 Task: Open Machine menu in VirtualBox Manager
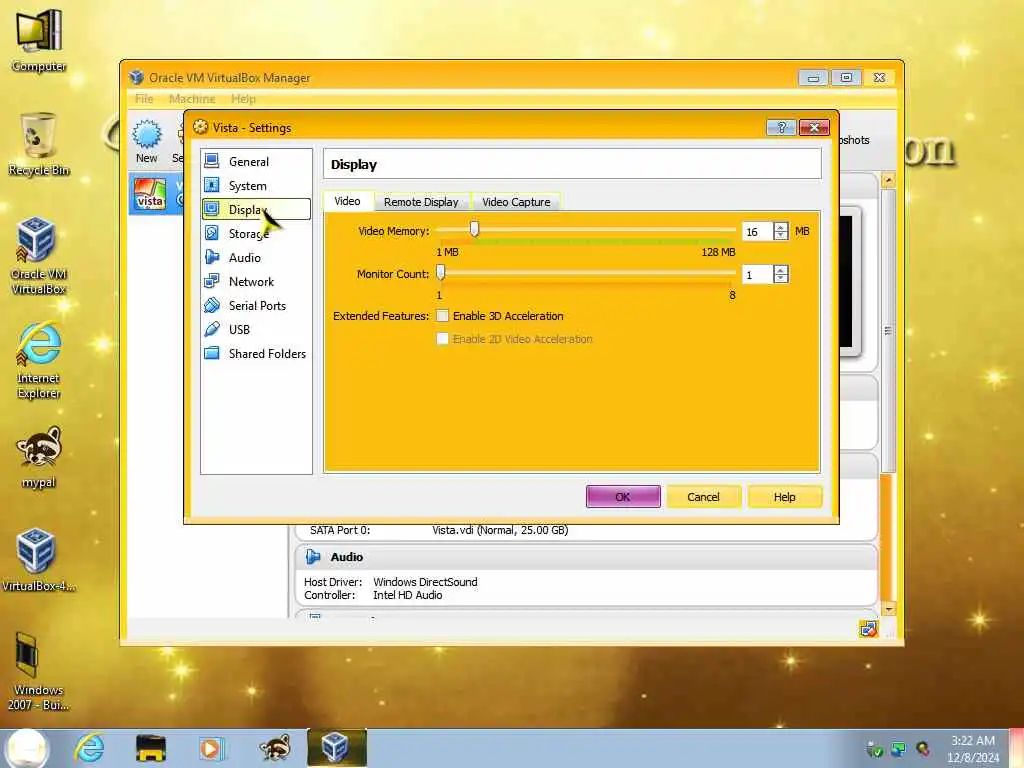[192, 99]
